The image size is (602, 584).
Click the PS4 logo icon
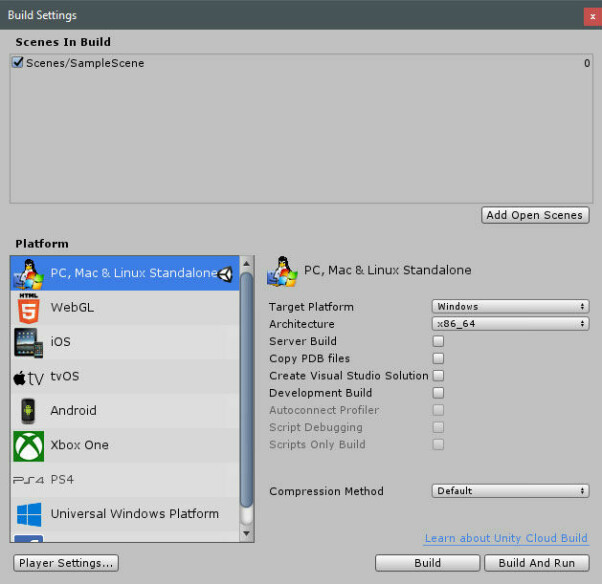click(28, 480)
